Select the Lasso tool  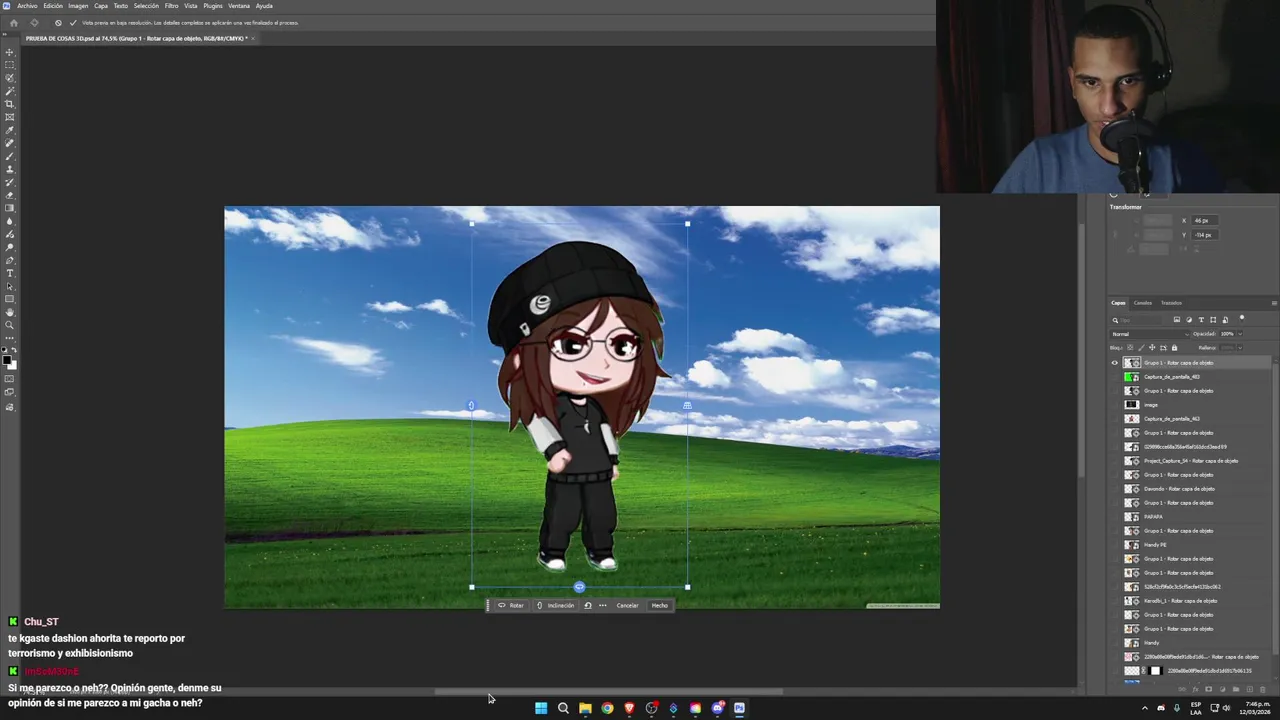point(10,78)
